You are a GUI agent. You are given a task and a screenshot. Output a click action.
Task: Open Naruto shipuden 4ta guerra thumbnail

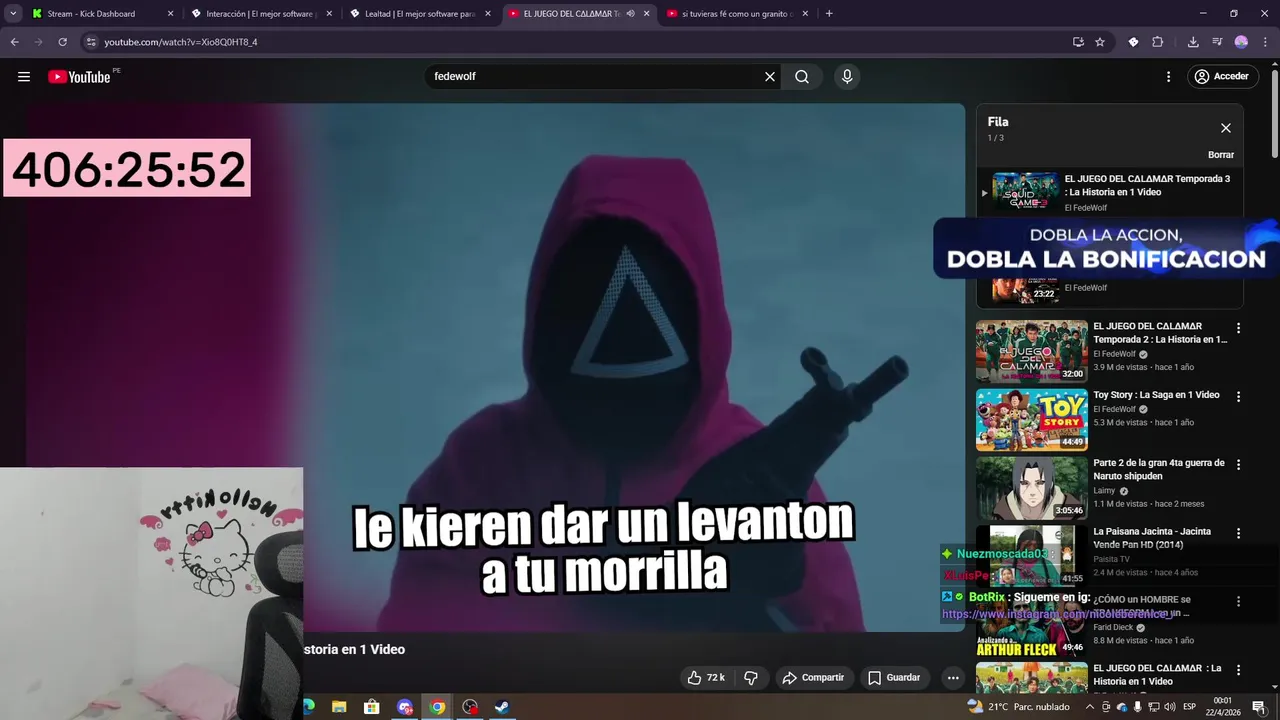1031,488
